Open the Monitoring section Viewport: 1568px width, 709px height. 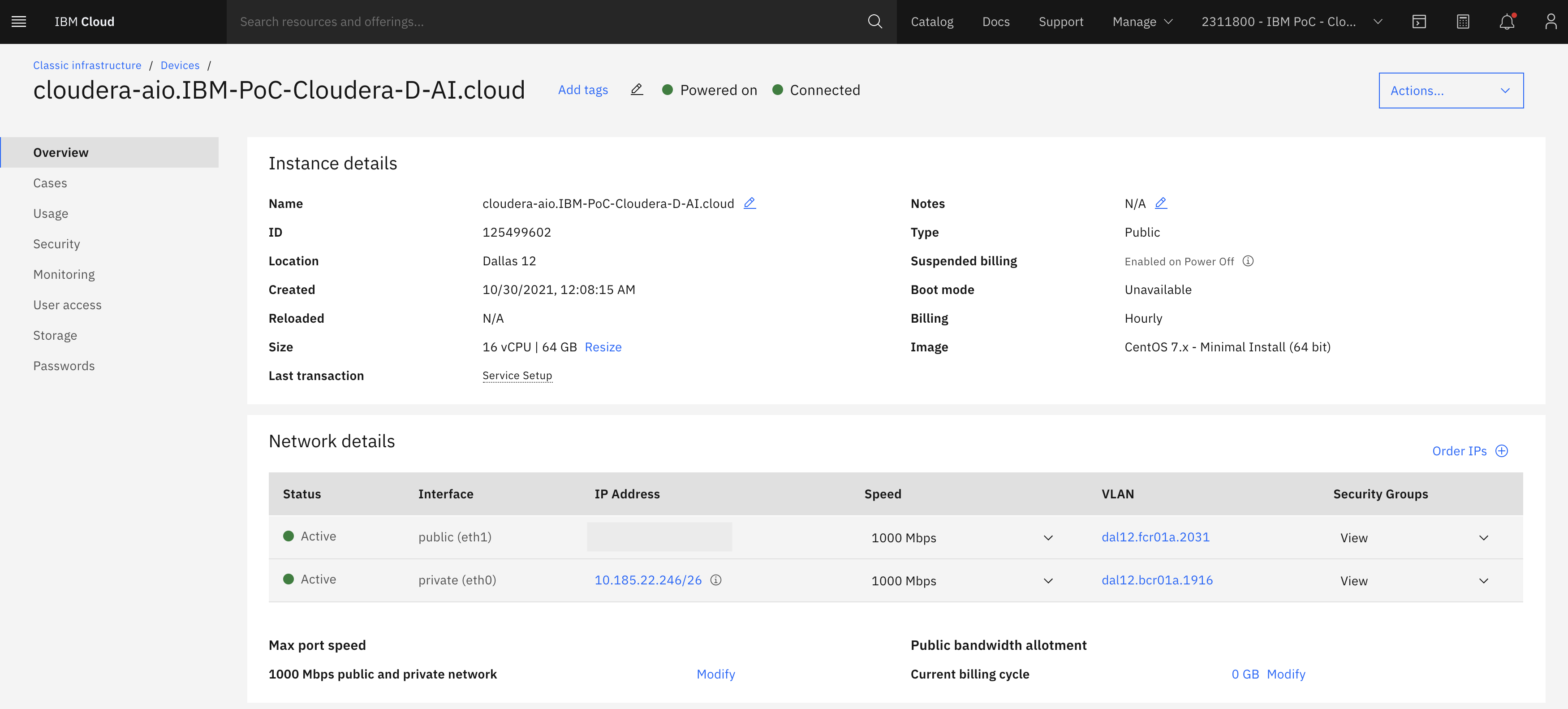click(64, 275)
